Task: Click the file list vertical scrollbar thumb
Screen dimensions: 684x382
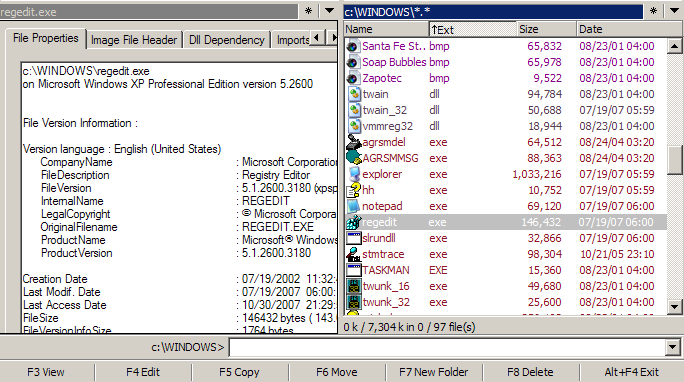Action: pos(674,160)
